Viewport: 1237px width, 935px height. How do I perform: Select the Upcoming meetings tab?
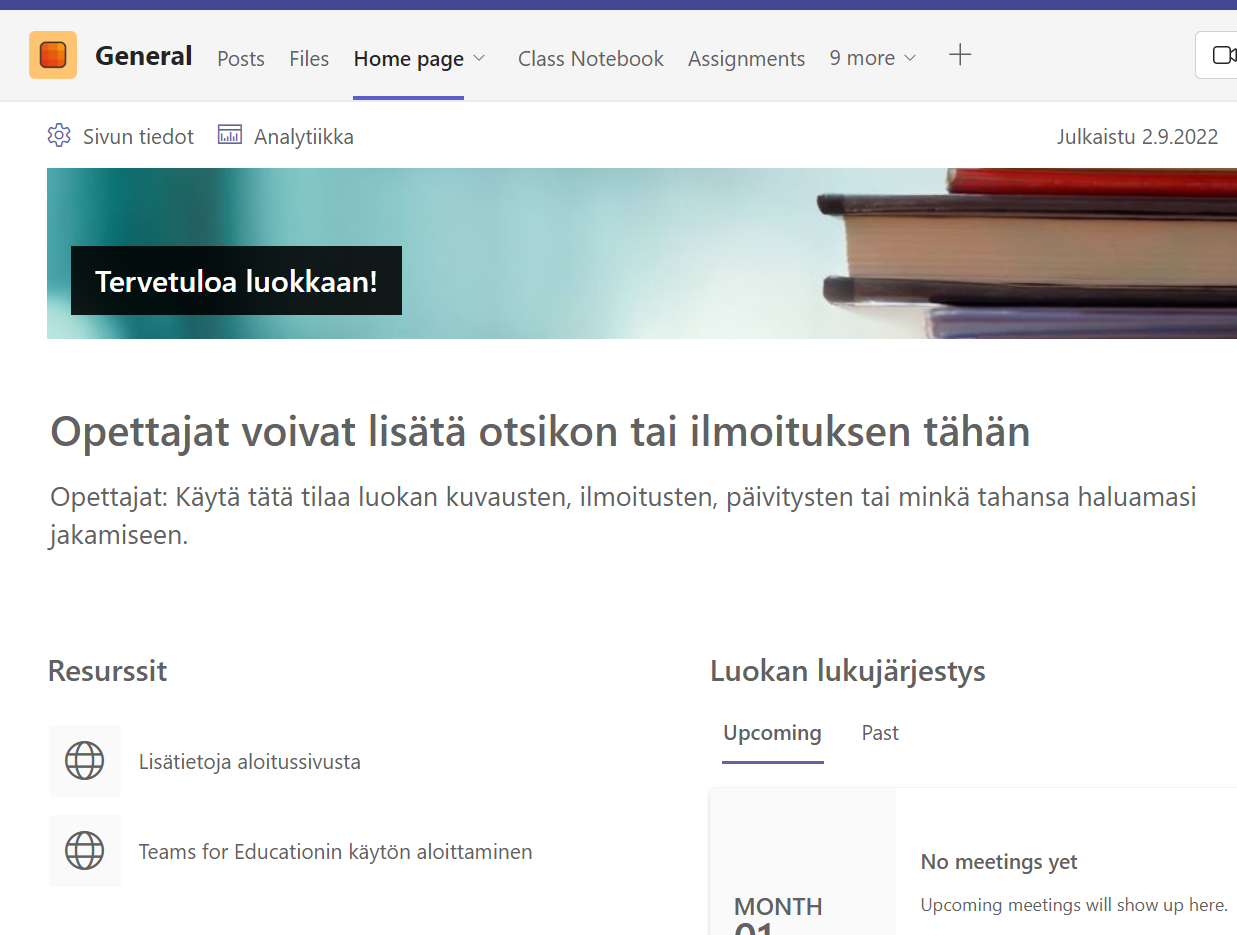[x=772, y=733]
